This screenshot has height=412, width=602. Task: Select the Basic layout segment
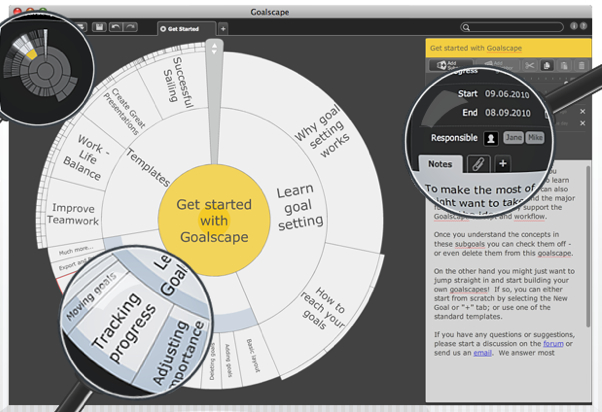pos(253,355)
